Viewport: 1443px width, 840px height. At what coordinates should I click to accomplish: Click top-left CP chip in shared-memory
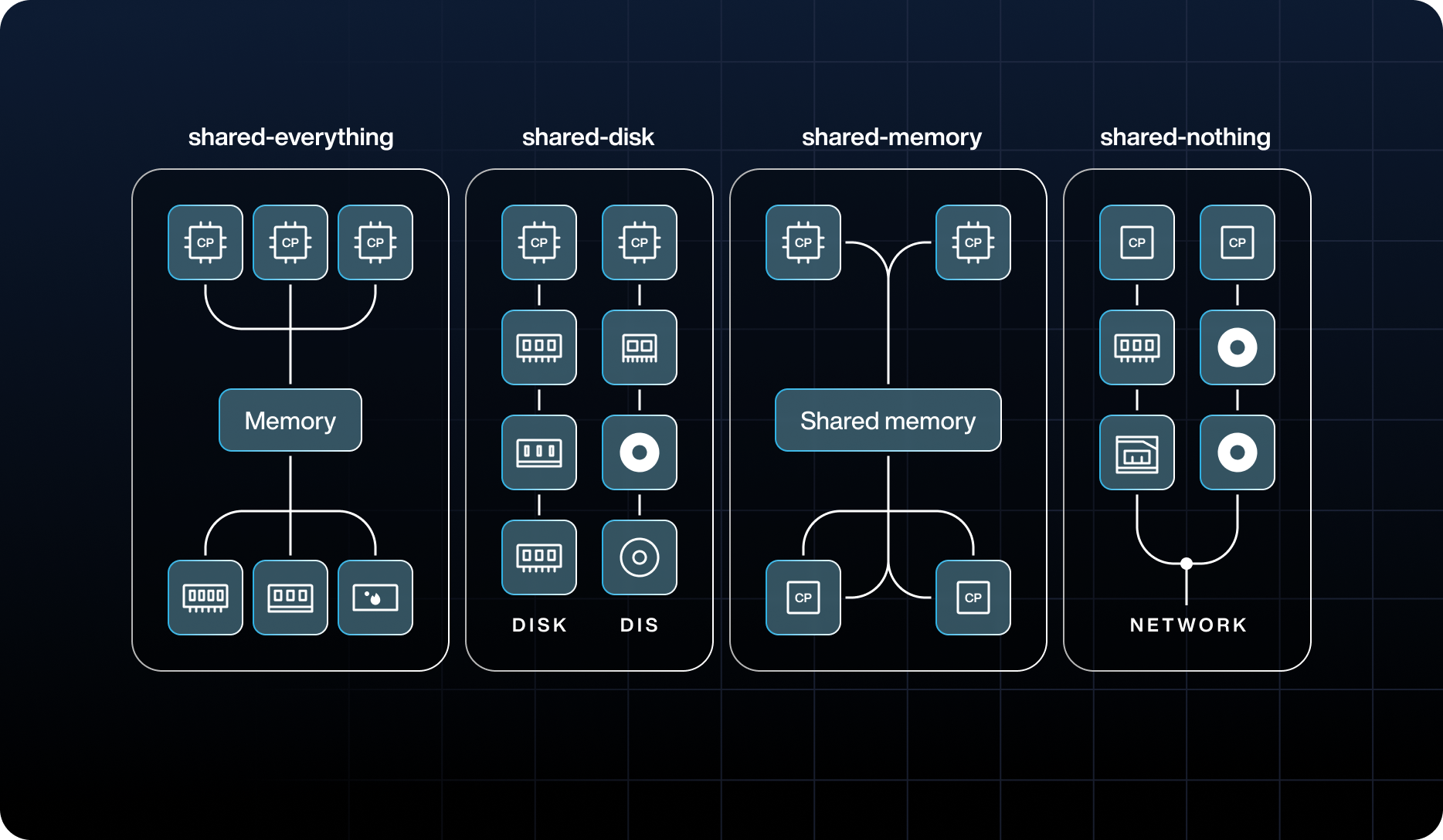coord(803,242)
